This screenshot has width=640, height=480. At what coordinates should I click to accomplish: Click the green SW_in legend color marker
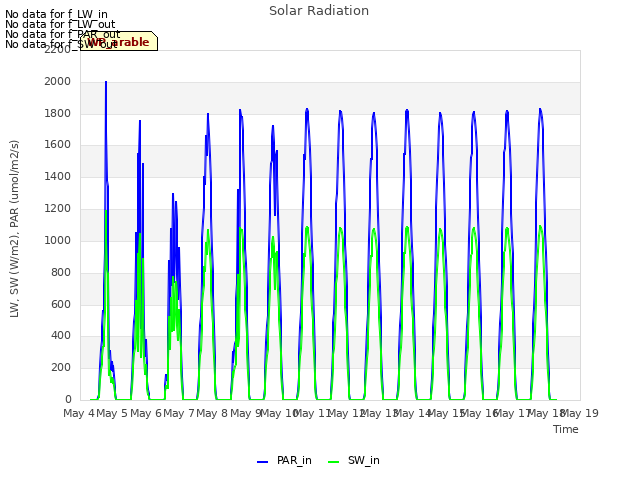(x=333, y=462)
